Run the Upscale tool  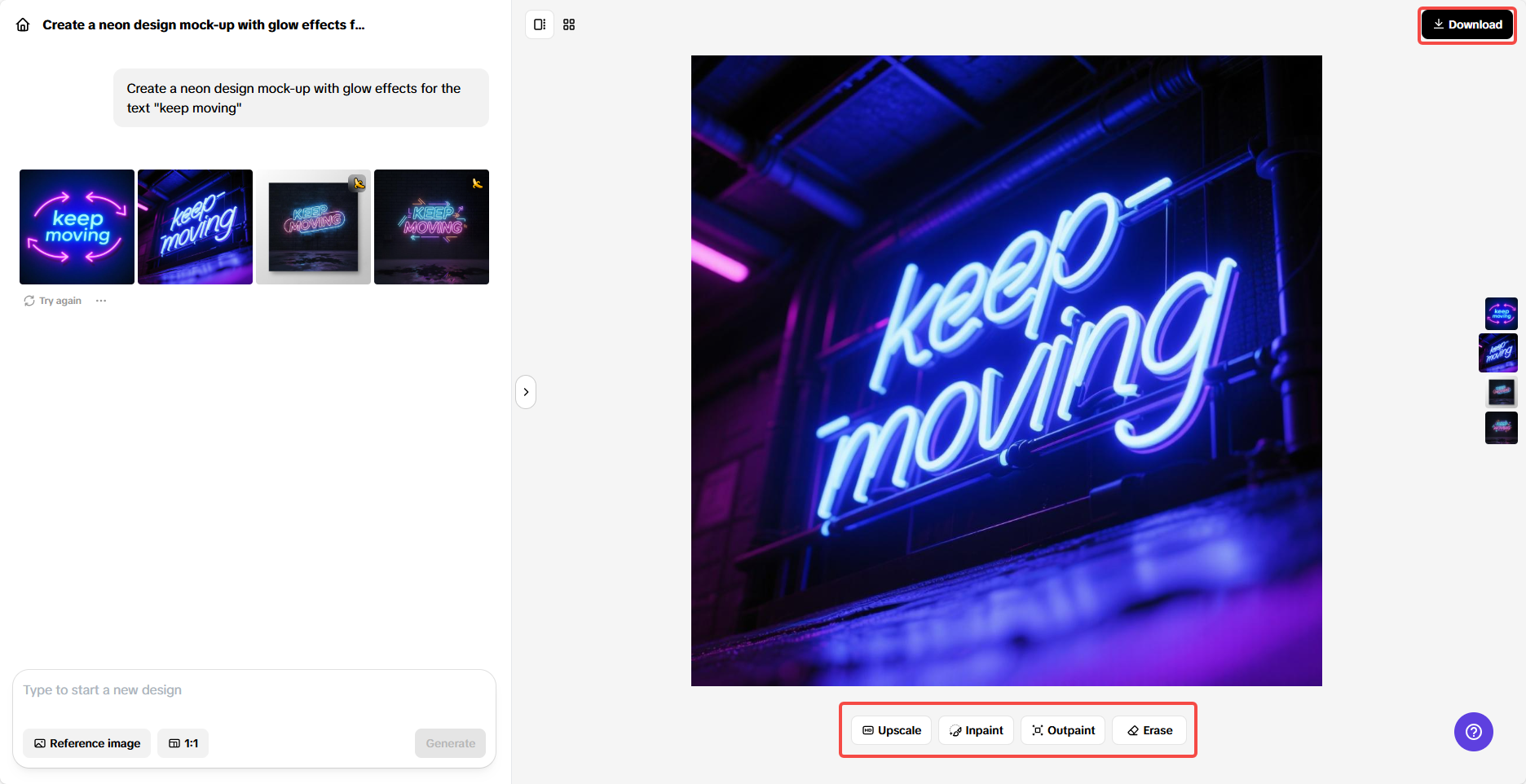pos(891,730)
